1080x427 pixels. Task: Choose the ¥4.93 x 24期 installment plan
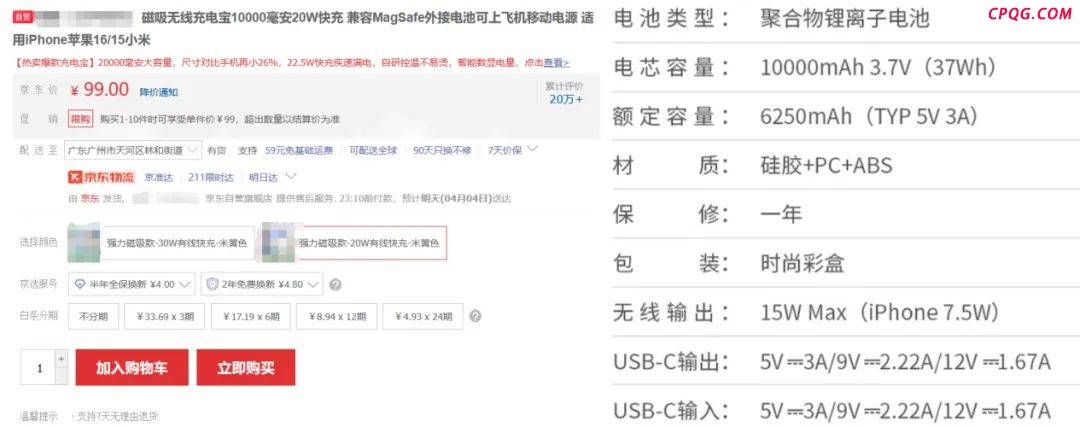pyautogui.click(x=423, y=316)
